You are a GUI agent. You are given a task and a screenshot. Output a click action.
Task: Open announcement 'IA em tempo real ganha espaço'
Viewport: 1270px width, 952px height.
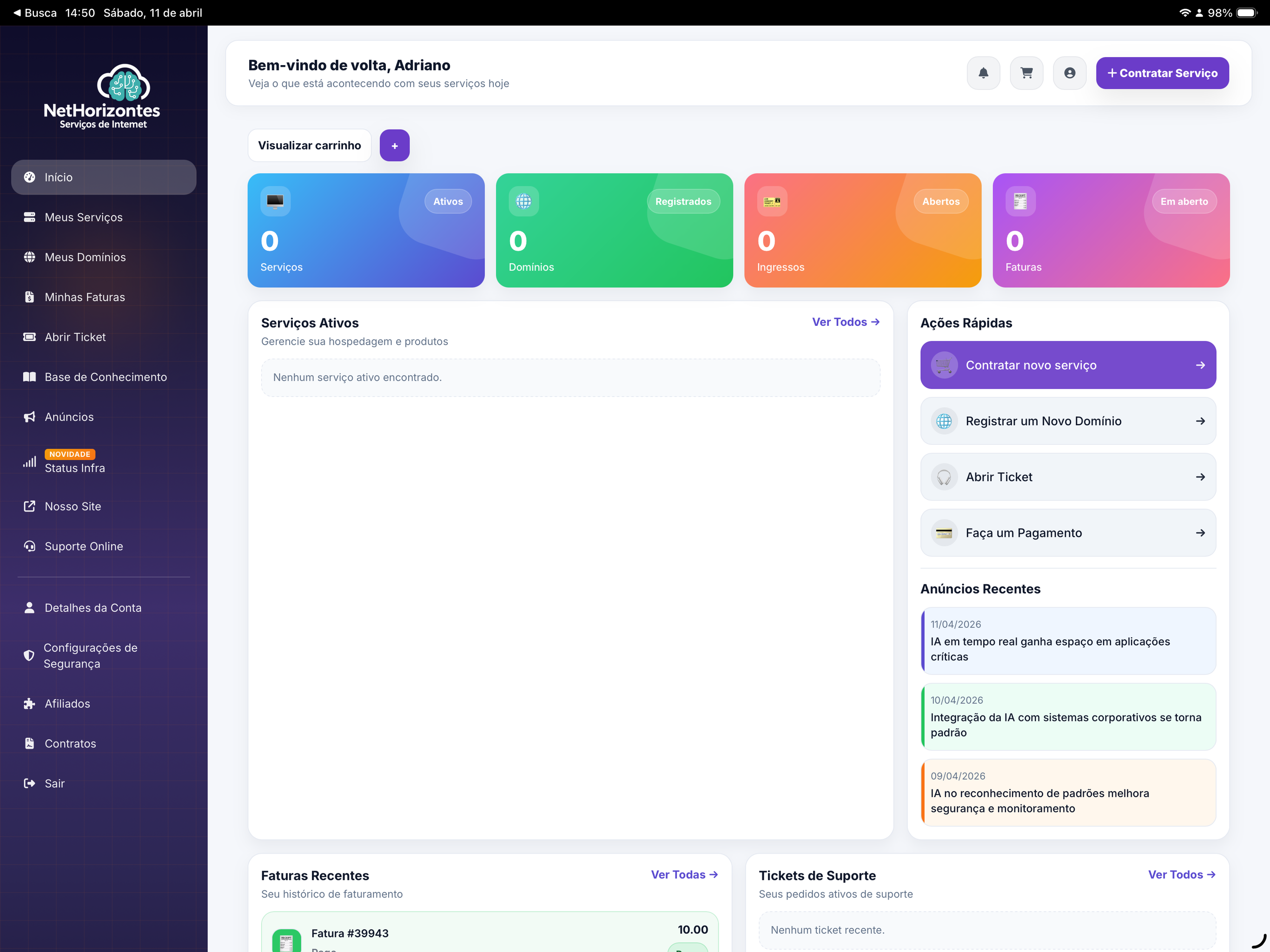(x=1068, y=641)
